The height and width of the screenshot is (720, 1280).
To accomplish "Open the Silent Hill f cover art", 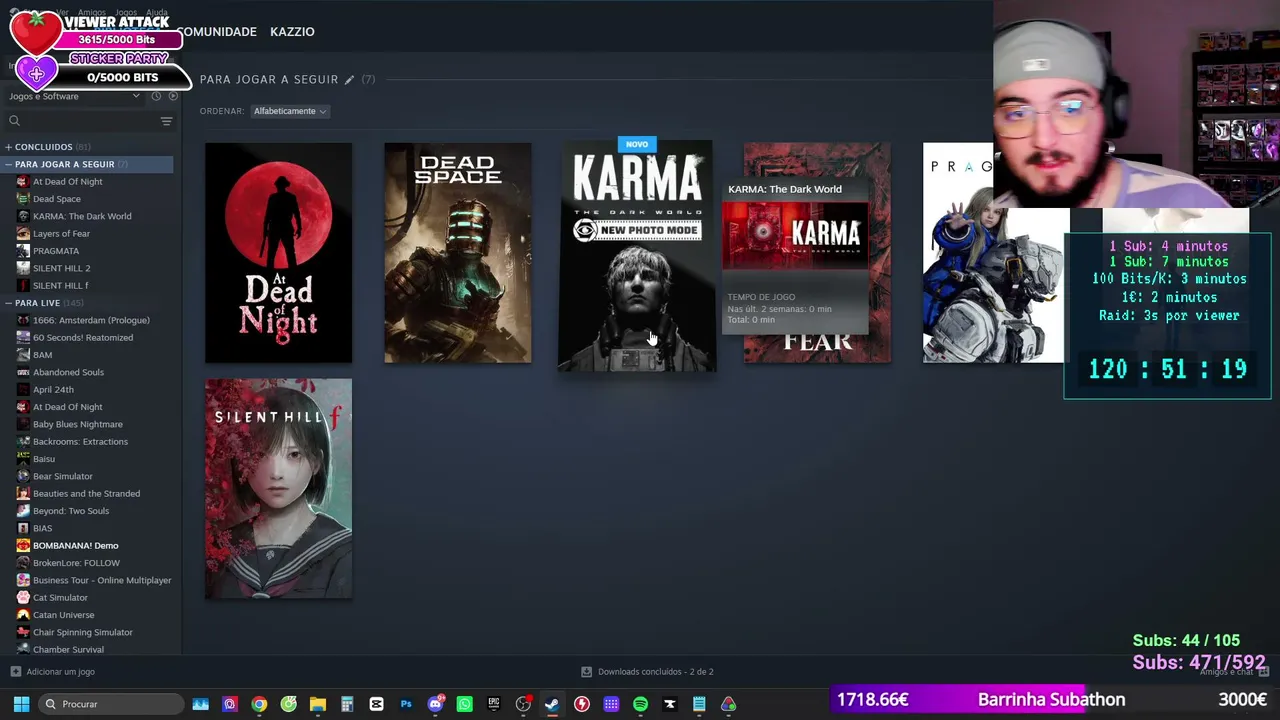I will pyautogui.click(x=278, y=489).
